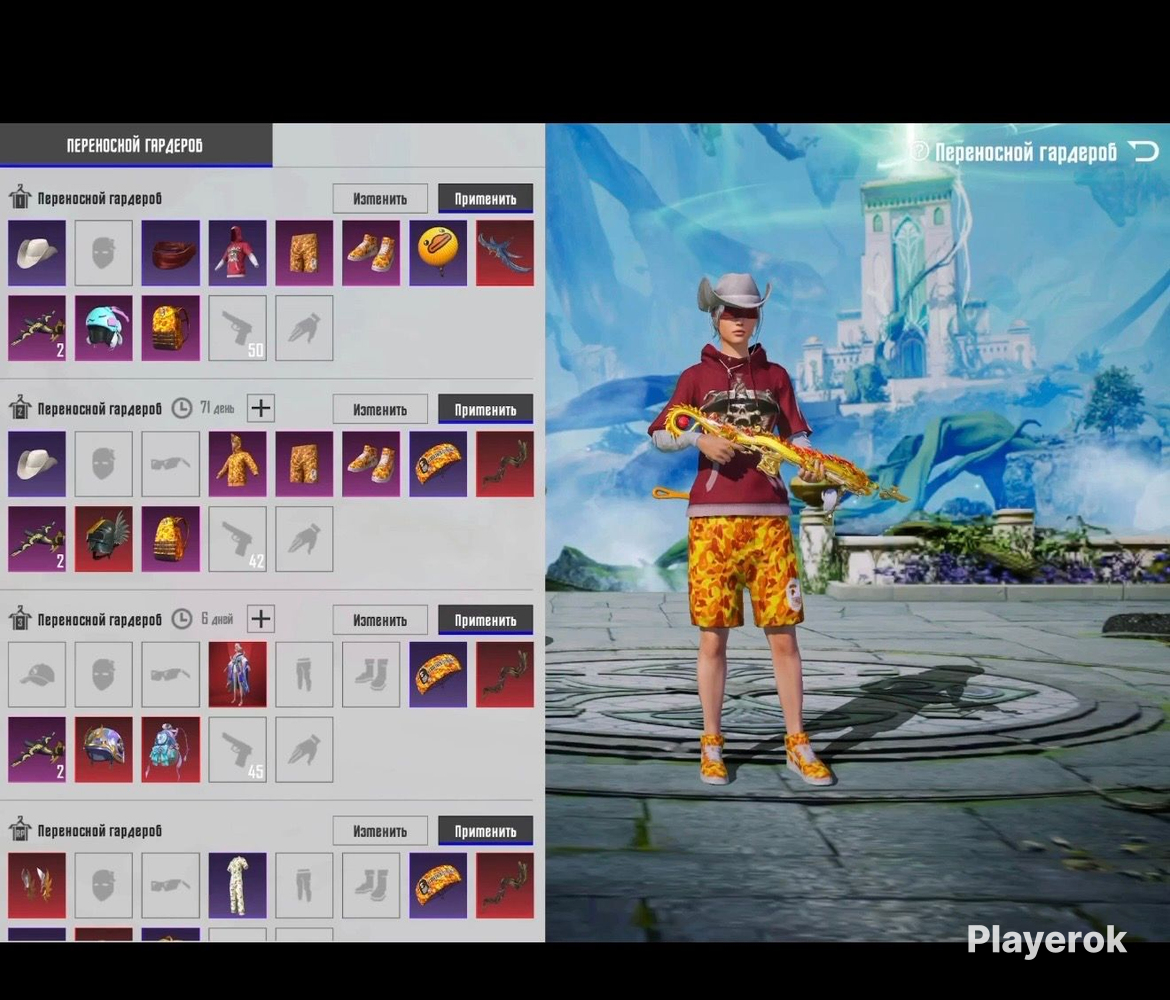
Task: Click Изменить for wardrobe 1
Action: 380,199
